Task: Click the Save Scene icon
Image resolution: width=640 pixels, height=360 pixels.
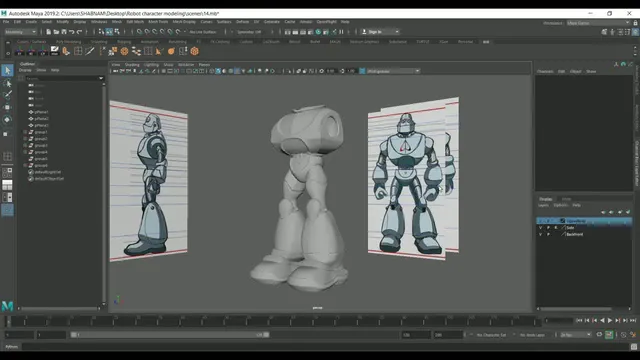Action: point(64,32)
